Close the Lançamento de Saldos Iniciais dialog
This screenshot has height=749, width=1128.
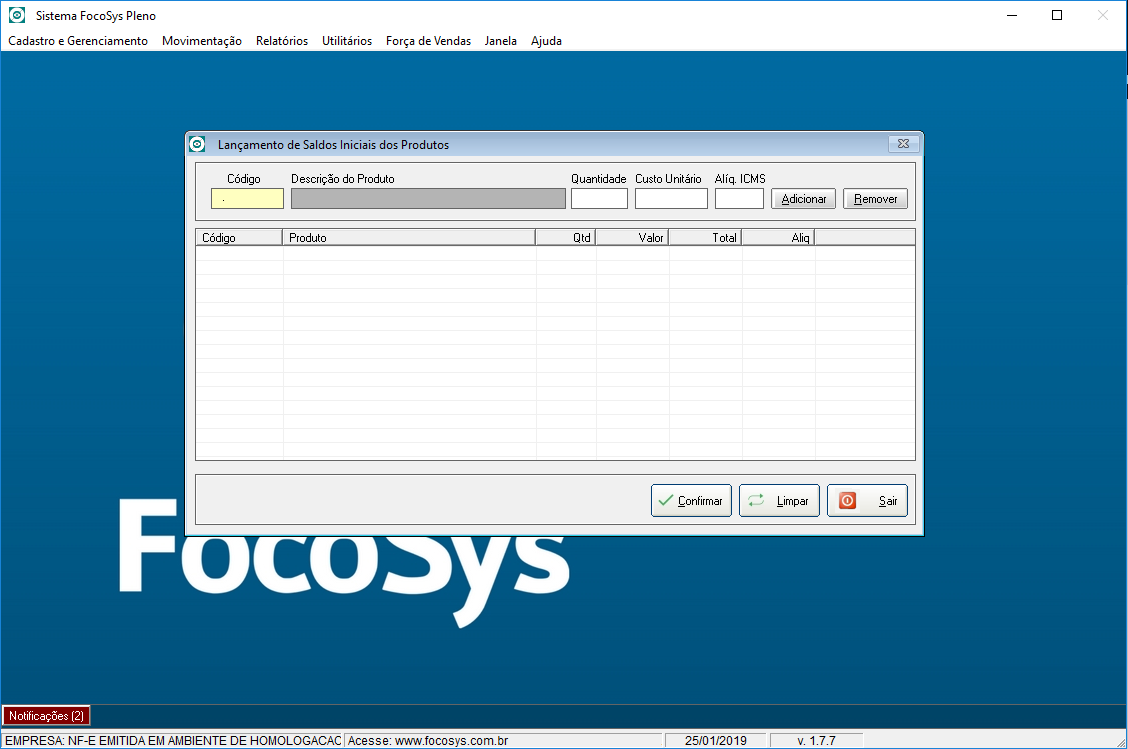pyautogui.click(x=904, y=144)
